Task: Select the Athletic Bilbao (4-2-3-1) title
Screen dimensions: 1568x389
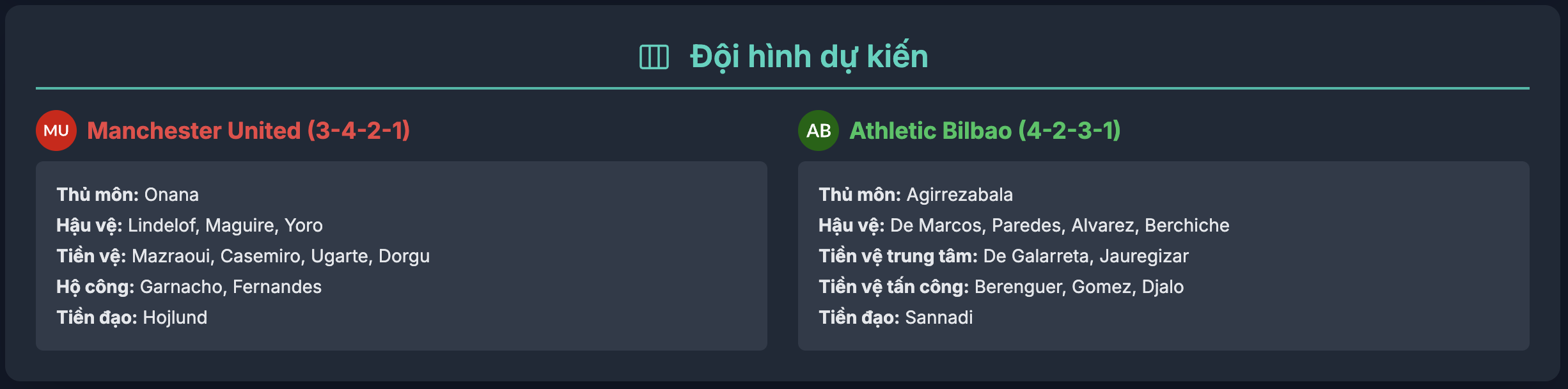Action: coord(985,131)
